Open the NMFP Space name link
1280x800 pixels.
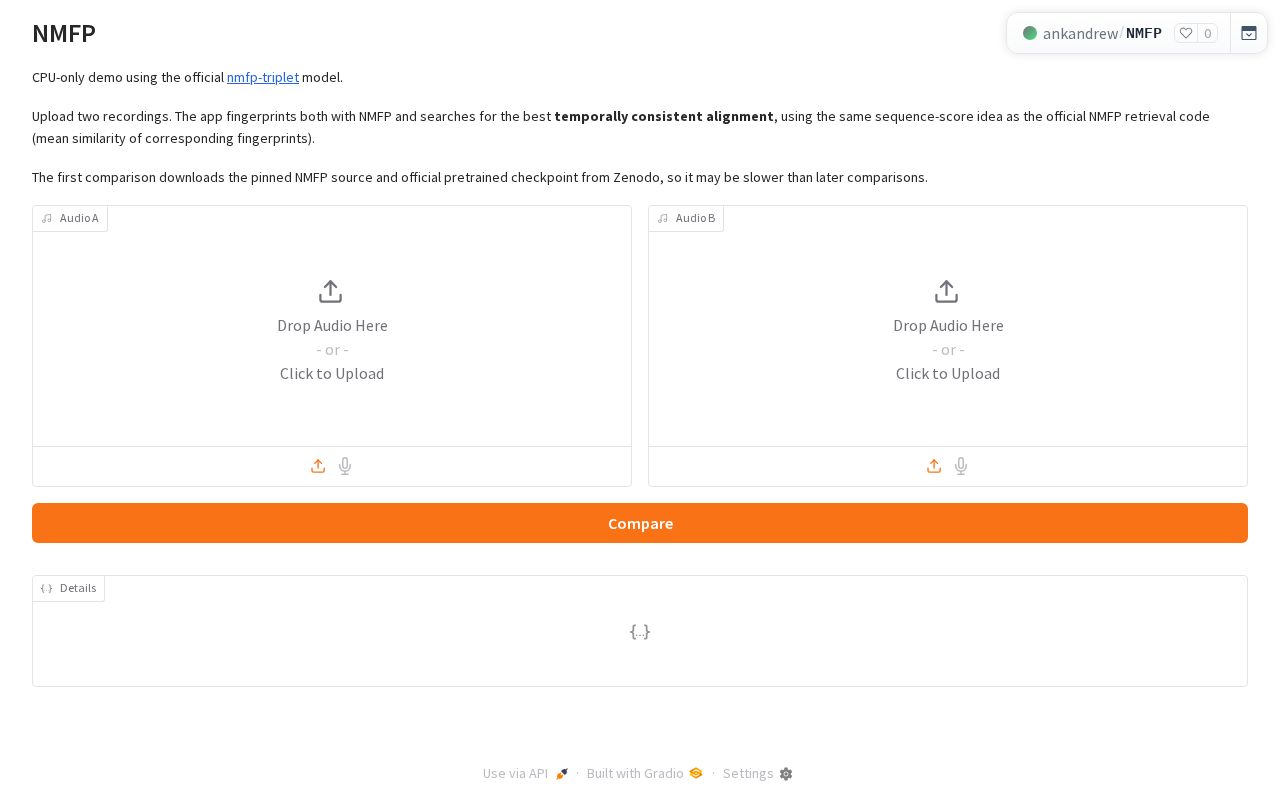[1144, 33]
